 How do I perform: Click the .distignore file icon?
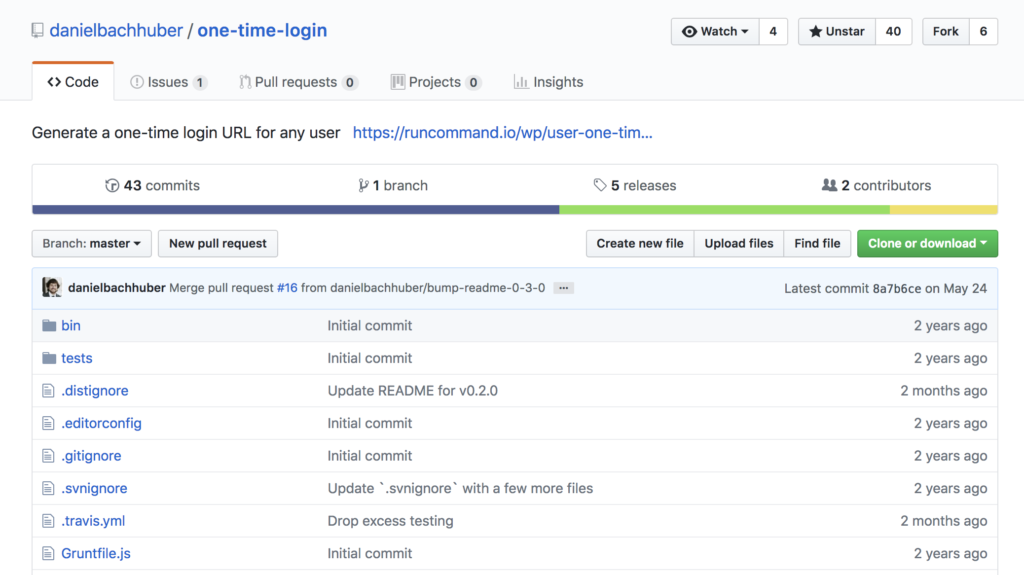tap(48, 391)
